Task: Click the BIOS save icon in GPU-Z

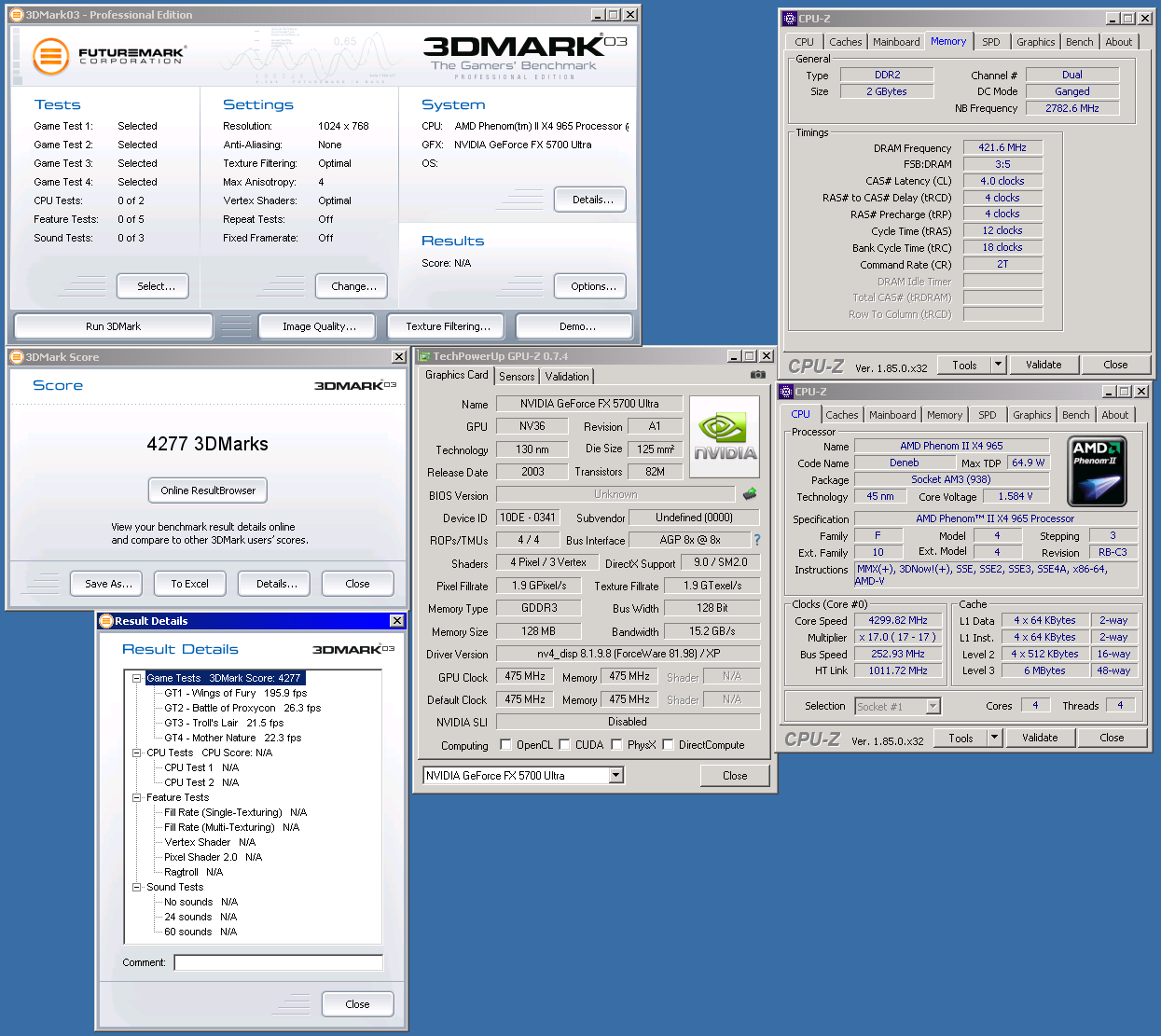Action: tap(750, 494)
